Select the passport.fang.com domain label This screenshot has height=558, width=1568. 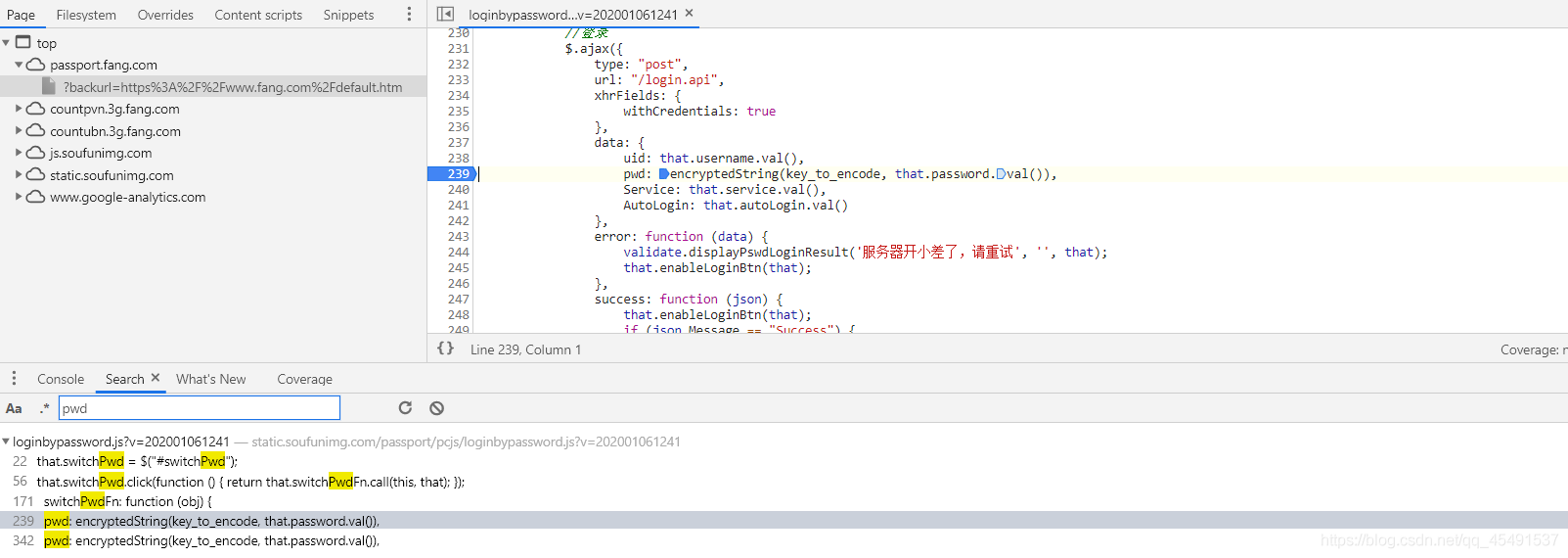(x=104, y=65)
